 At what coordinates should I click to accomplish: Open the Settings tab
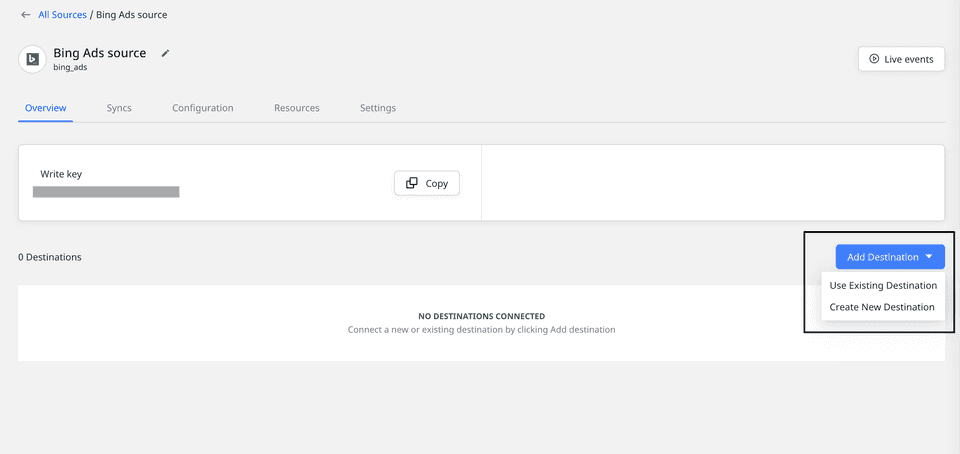pos(377,108)
